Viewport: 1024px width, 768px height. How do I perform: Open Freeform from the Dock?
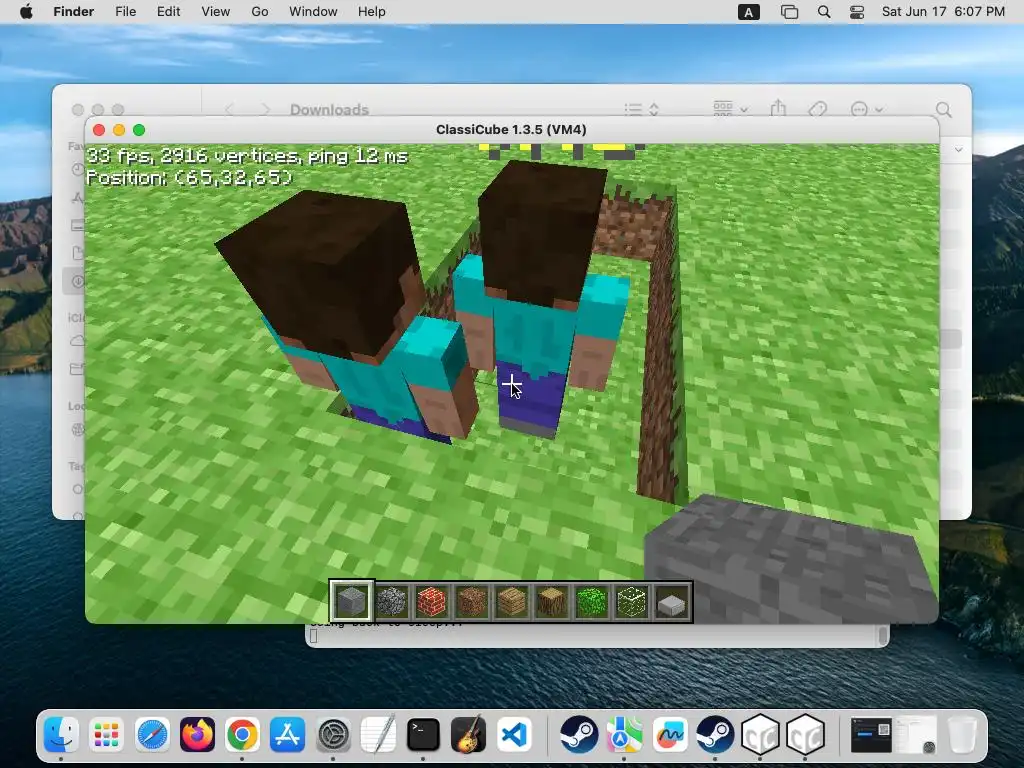pyautogui.click(x=670, y=735)
